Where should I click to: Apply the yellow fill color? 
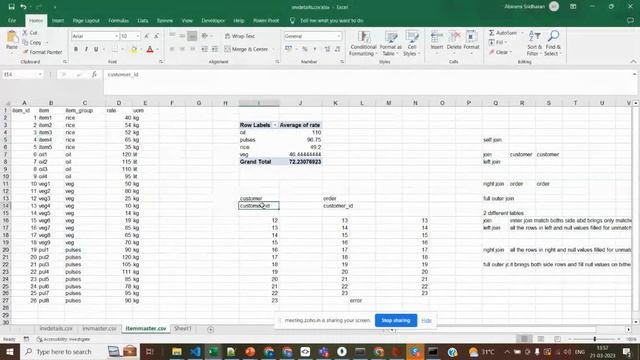coord(133,50)
